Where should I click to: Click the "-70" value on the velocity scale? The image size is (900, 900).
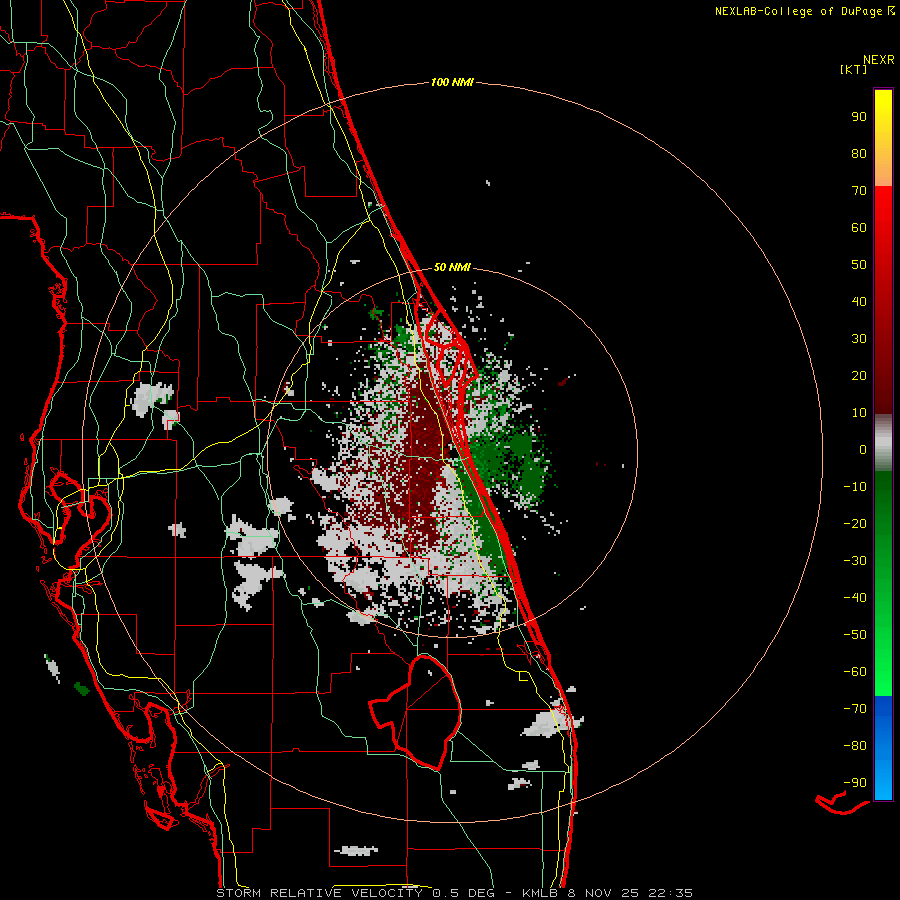(855, 709)
